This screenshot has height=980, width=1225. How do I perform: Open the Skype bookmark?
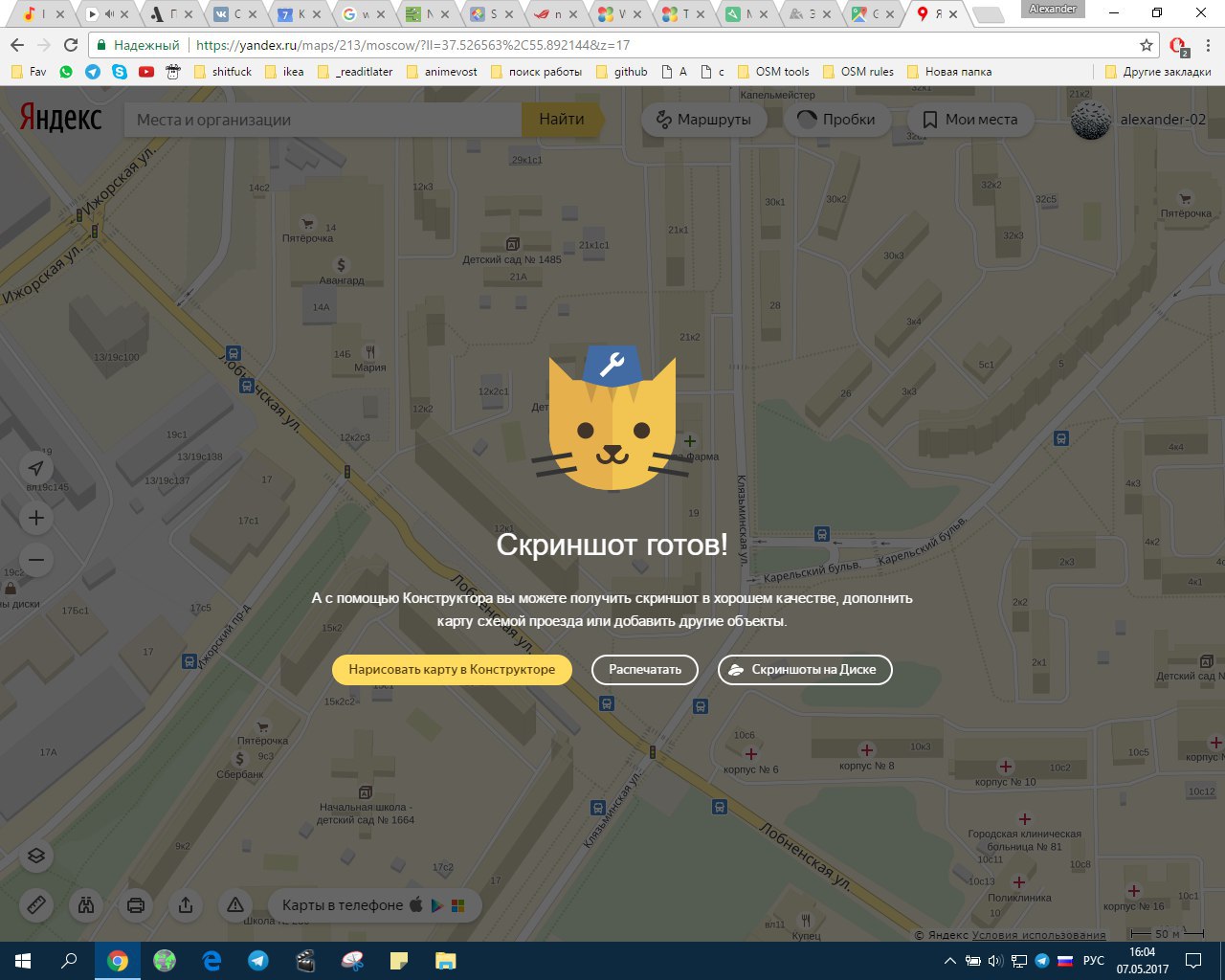pos(120,72)
